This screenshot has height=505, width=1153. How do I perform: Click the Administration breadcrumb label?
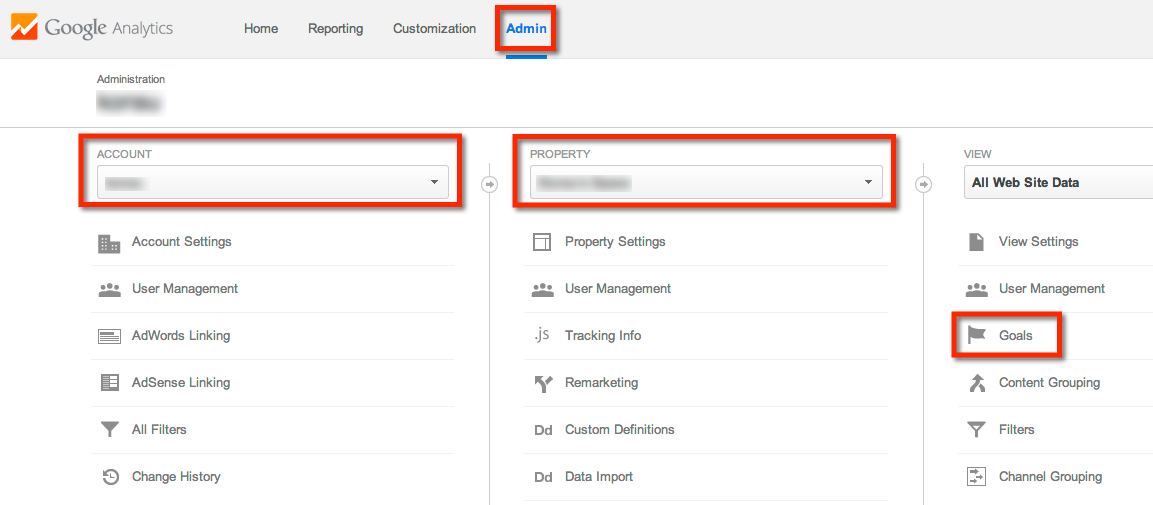pyautogui.click(x=131, y=79)
